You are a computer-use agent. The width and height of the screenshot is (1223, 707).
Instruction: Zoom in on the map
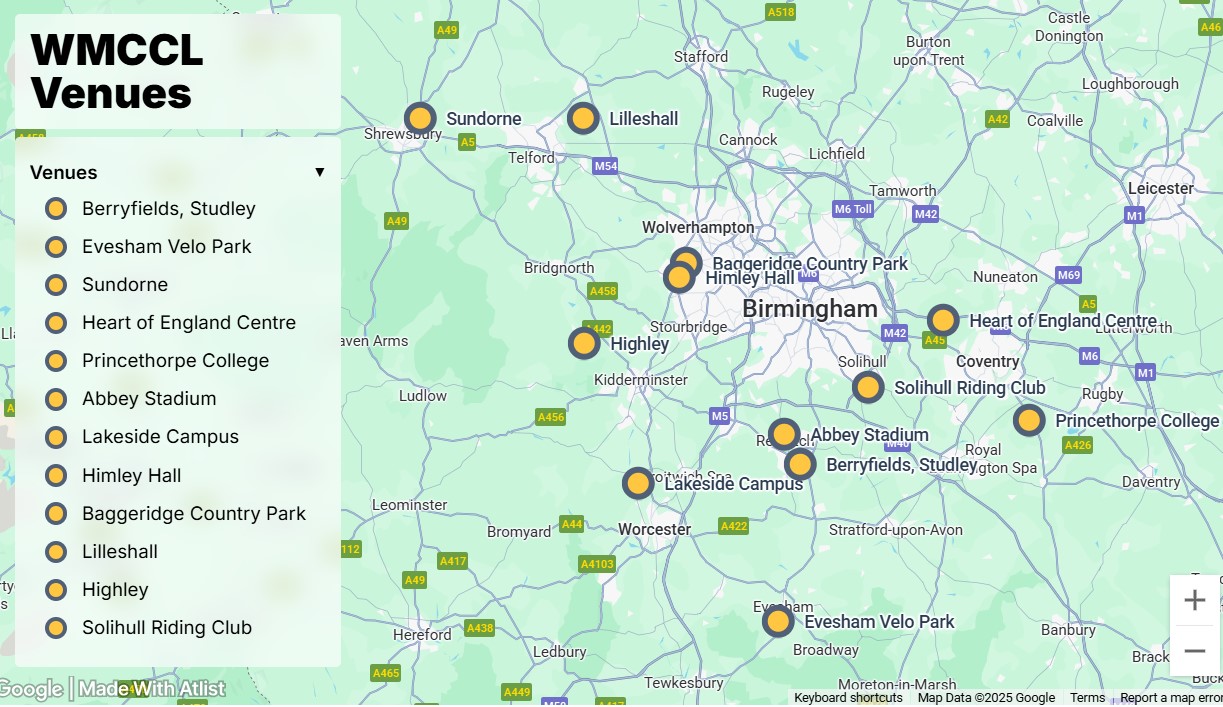pos(1195,601)
